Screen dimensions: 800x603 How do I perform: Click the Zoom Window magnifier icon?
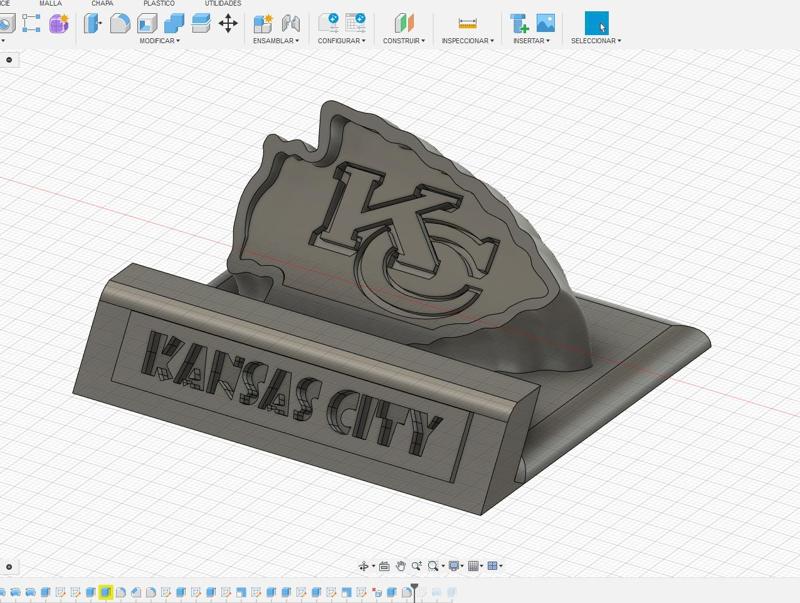coord(433,566)
